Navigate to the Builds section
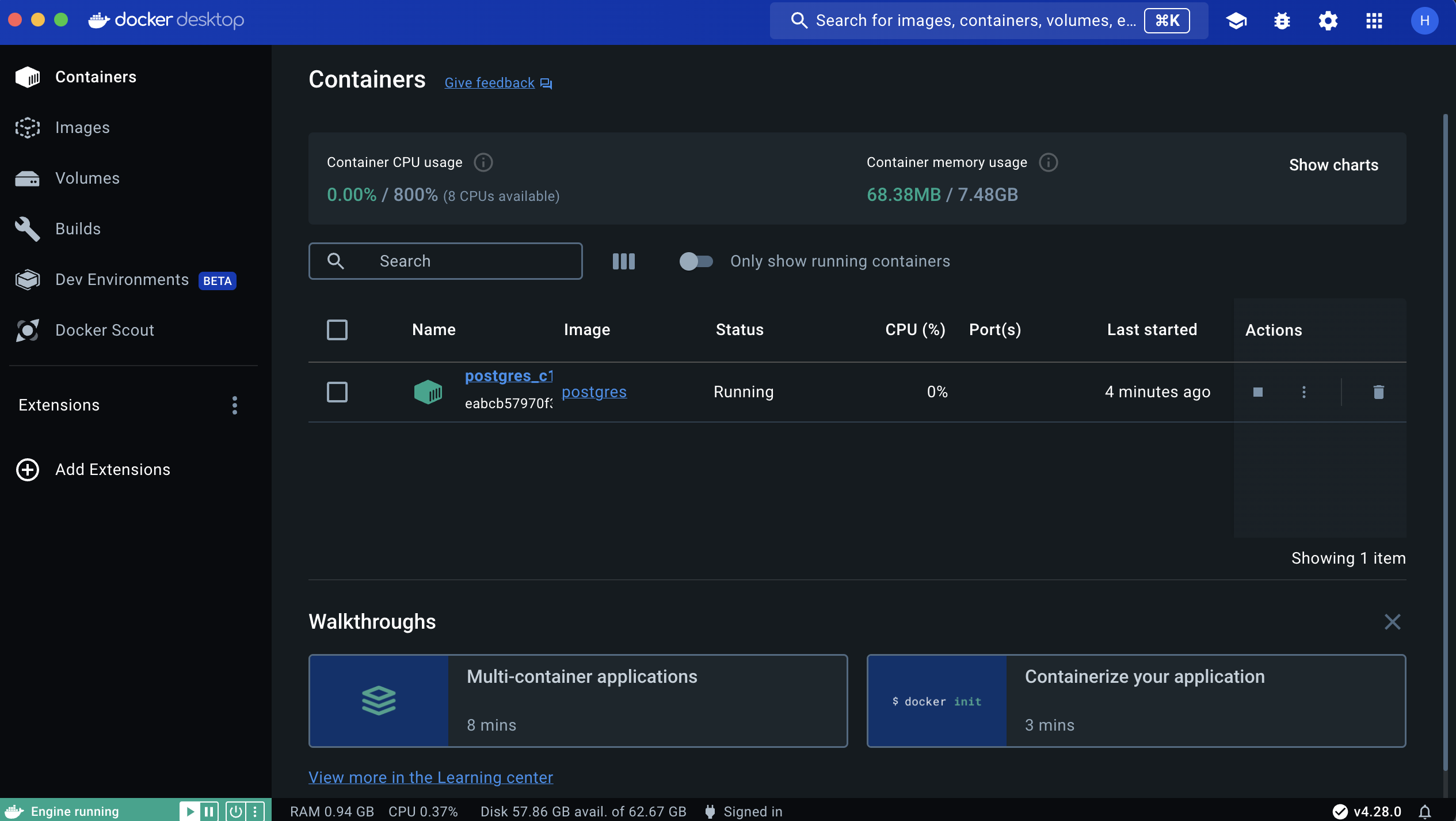Image resolution: width=1456 pixels, height=821 pixels. (136, 229)
